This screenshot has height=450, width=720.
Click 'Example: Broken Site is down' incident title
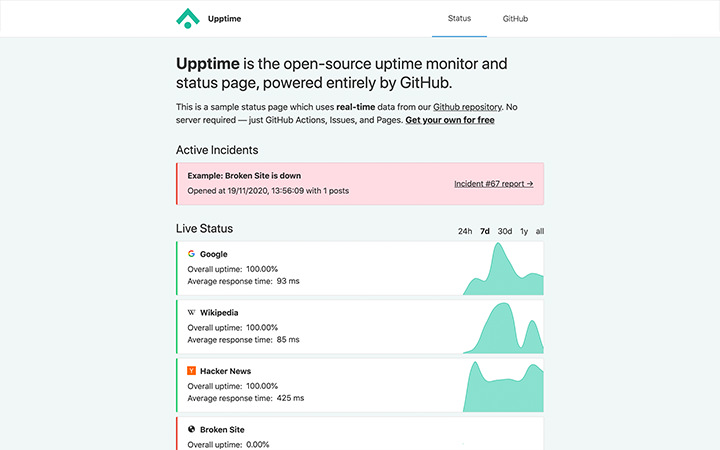tap(244, 176)
